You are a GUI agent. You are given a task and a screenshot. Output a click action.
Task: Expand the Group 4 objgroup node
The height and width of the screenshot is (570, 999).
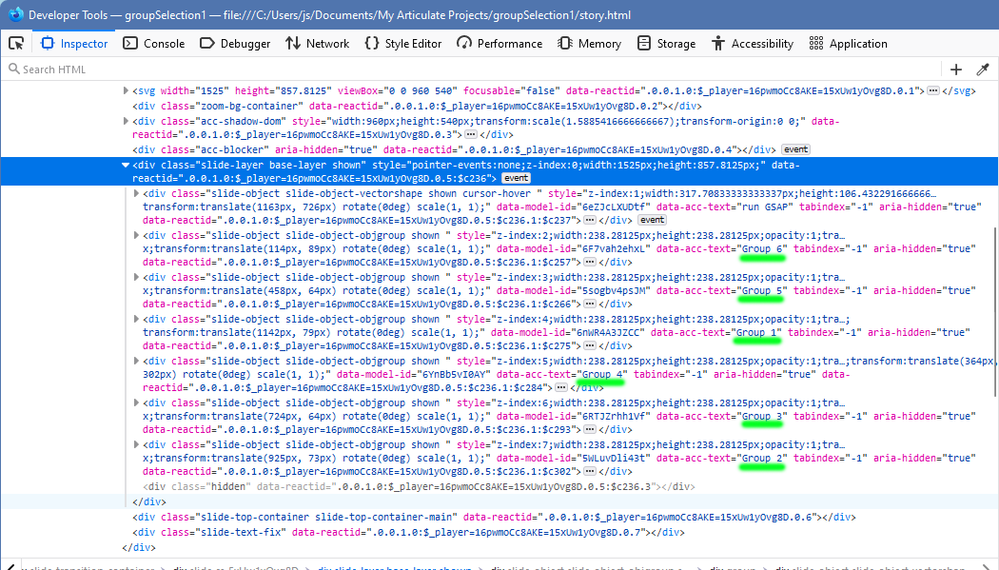(x=136, y=361)
